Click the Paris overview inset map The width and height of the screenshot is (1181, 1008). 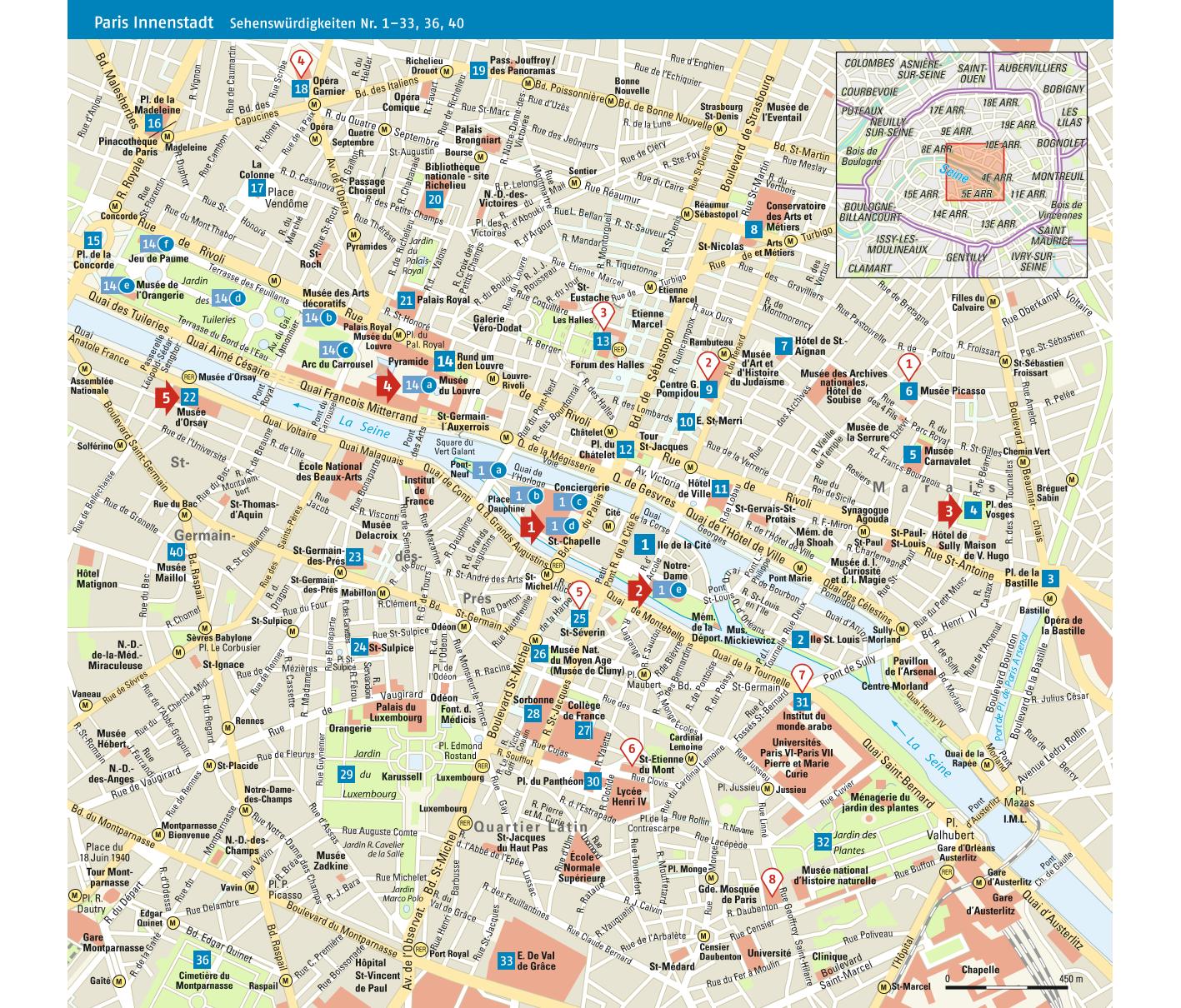[x=961, y=164]
